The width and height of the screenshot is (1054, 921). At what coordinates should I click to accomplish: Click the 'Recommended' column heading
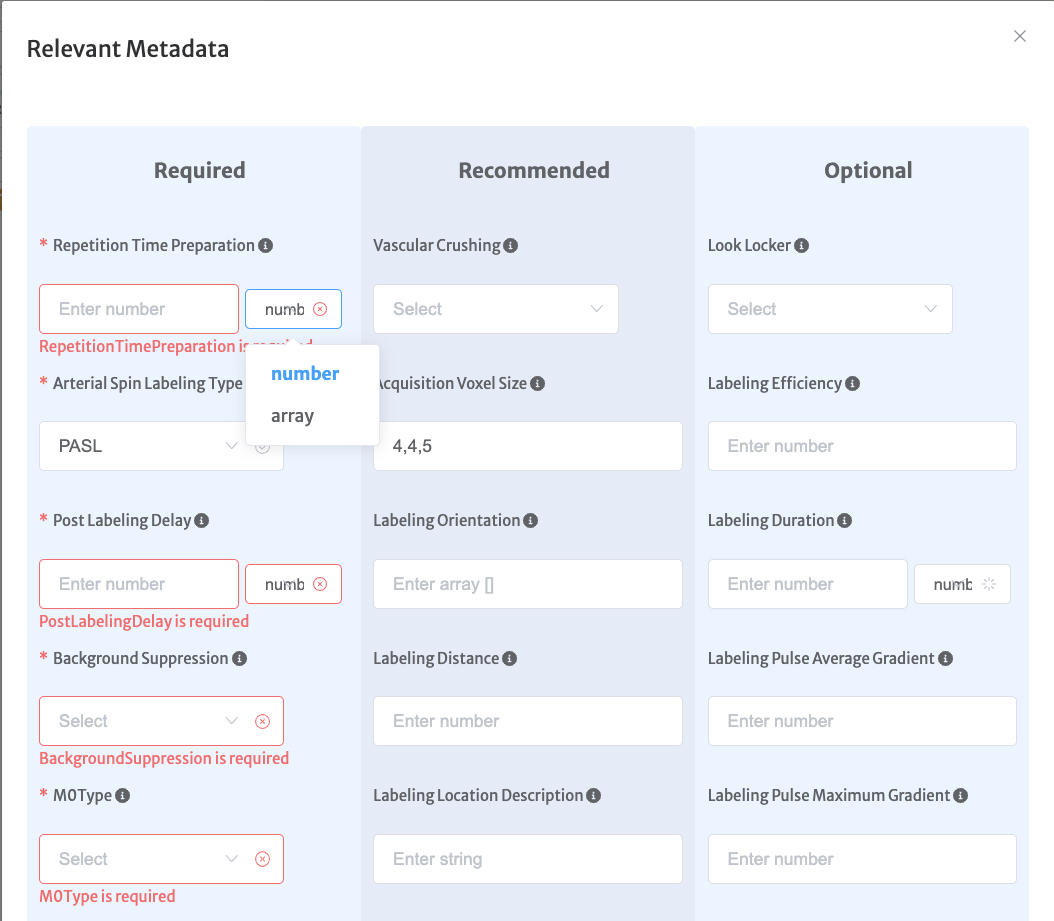[x=534, y=171]
